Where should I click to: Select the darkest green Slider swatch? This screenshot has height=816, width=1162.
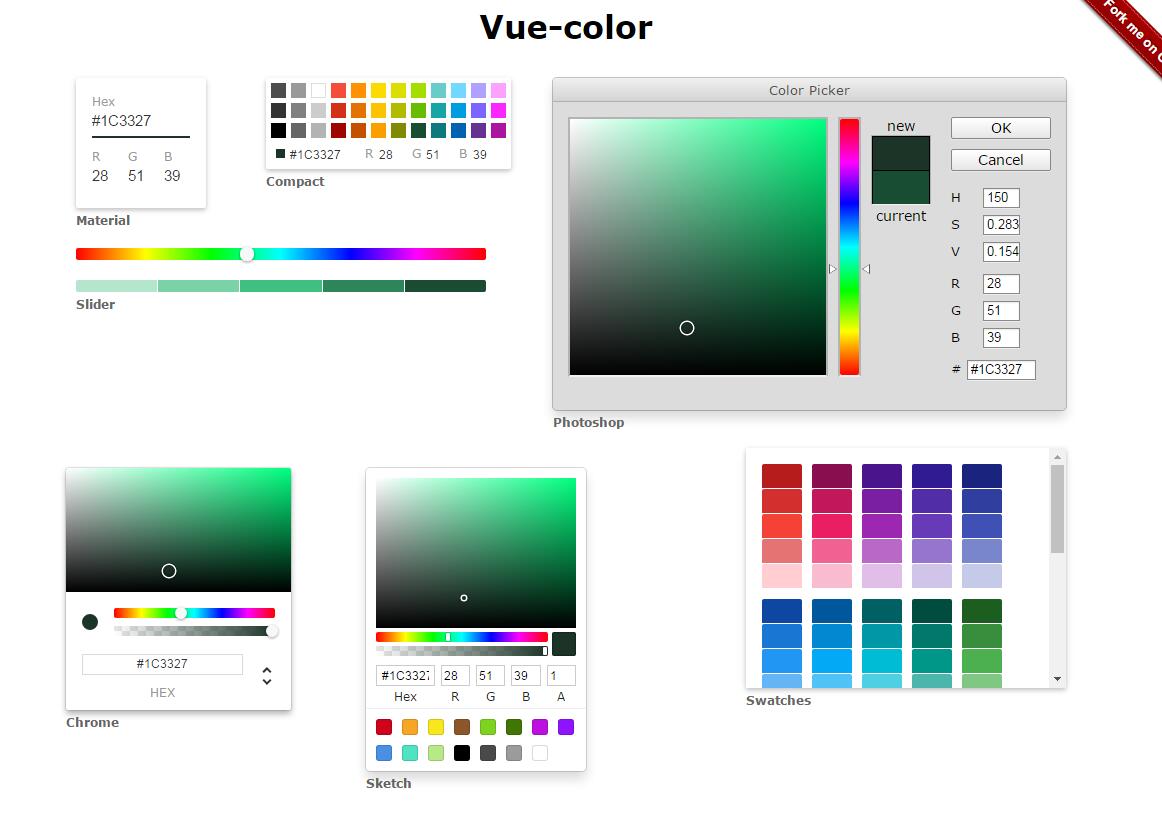coord(445,286)
